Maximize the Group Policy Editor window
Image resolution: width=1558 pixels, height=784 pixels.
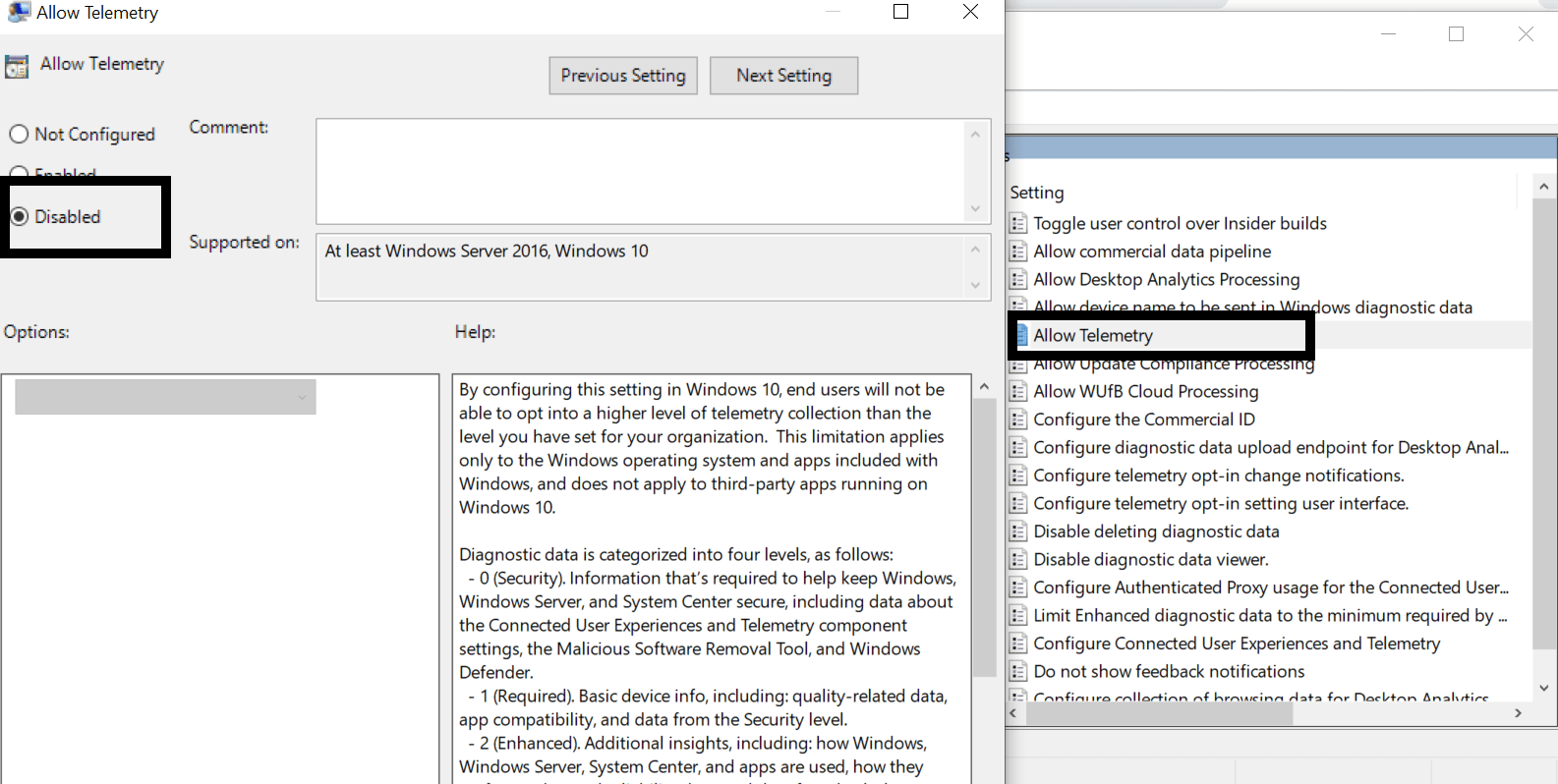(1456, 34)
